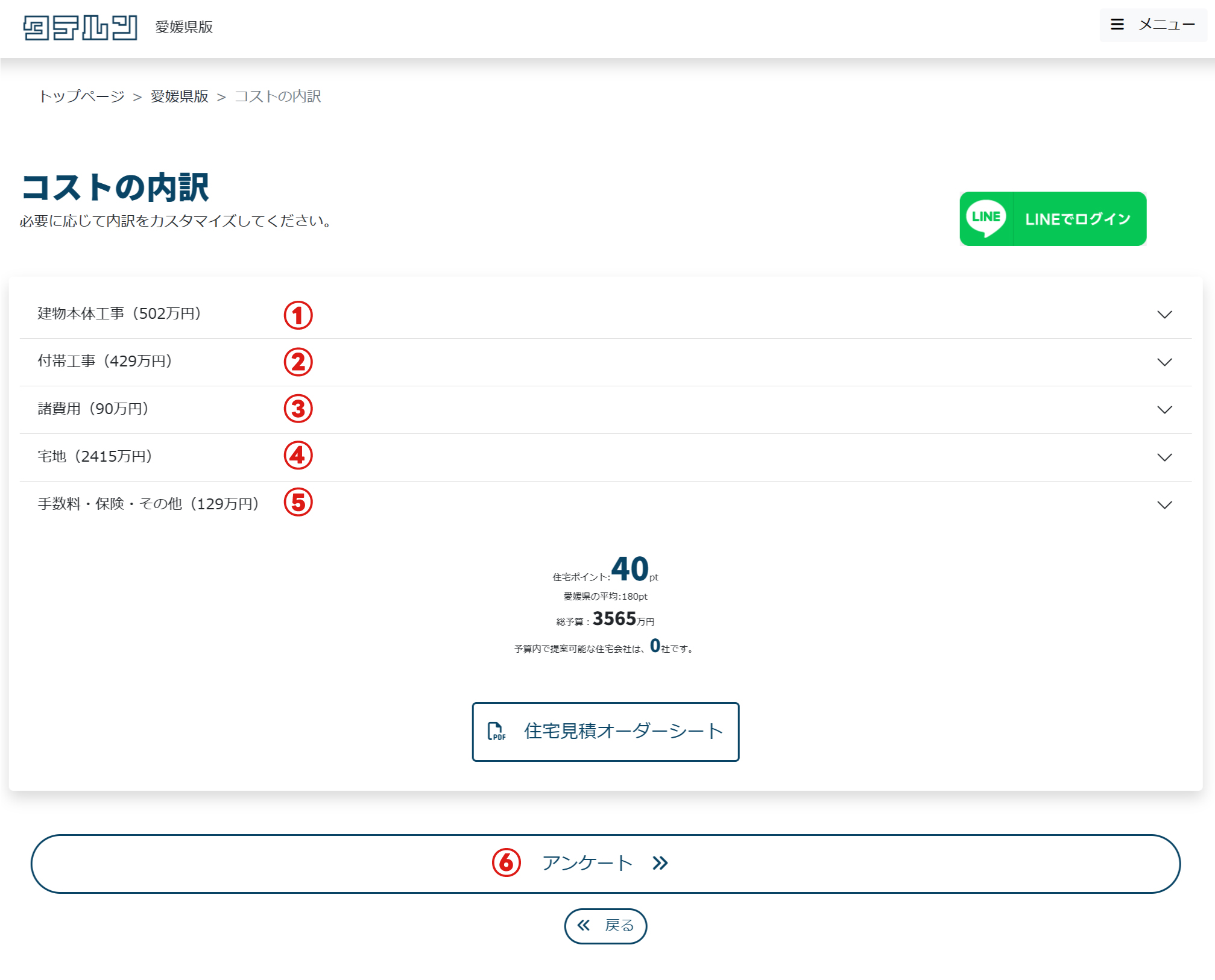The image size is (1215, 980).
Task: Click the PDF document icon
Action: click(496, 732)
